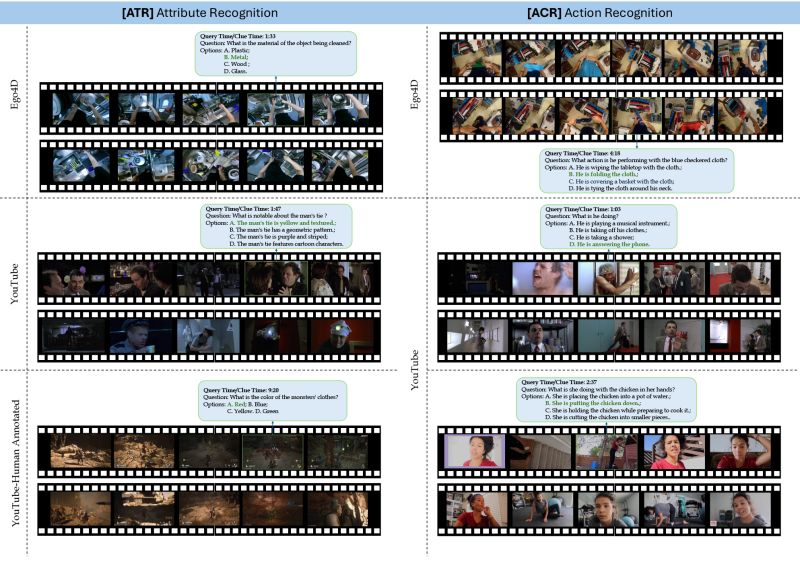
Task: Choose option 'A. Plastic;'
Action: 237,51
